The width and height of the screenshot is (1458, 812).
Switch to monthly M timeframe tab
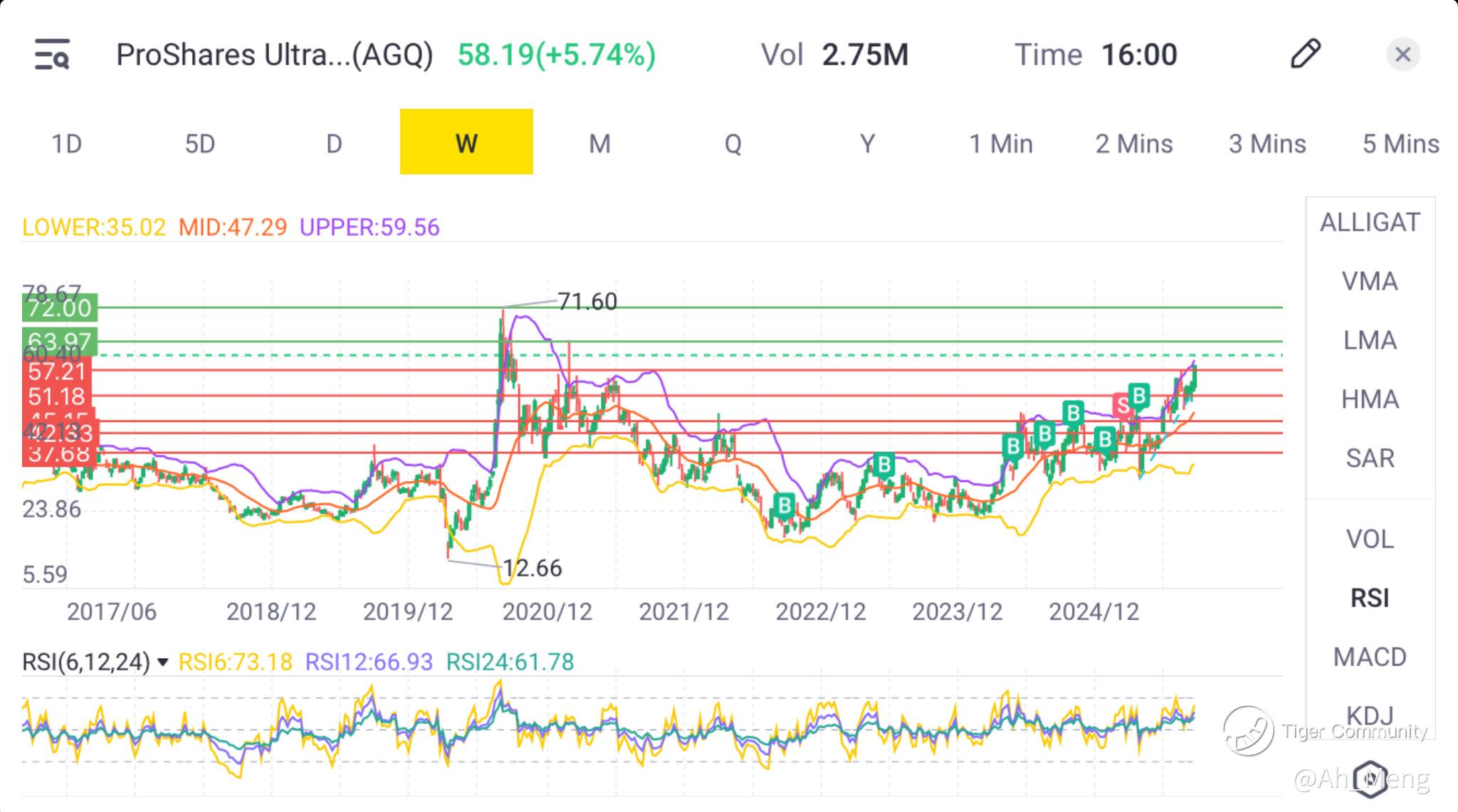[x=599, y=144]
